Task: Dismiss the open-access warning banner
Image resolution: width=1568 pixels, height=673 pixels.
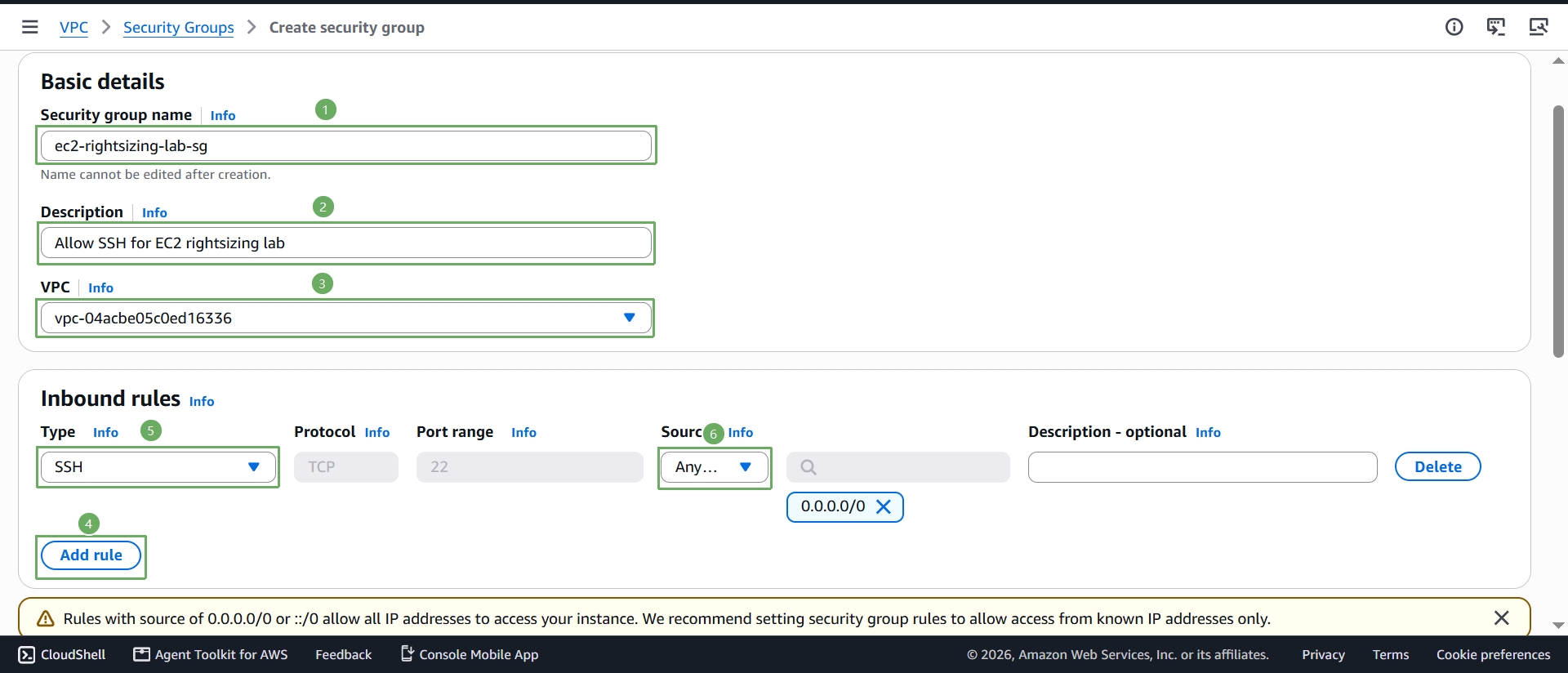Action: click(1501, 618)
